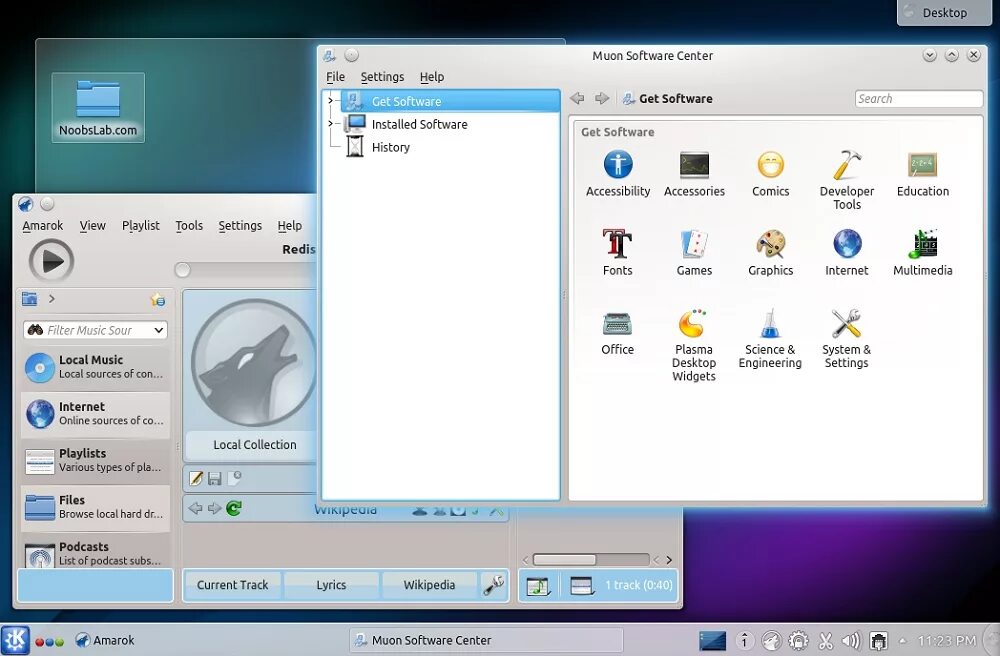Open Amarok's Help menu
This screenshot has width=1000, height=656.
pos(290,226)
